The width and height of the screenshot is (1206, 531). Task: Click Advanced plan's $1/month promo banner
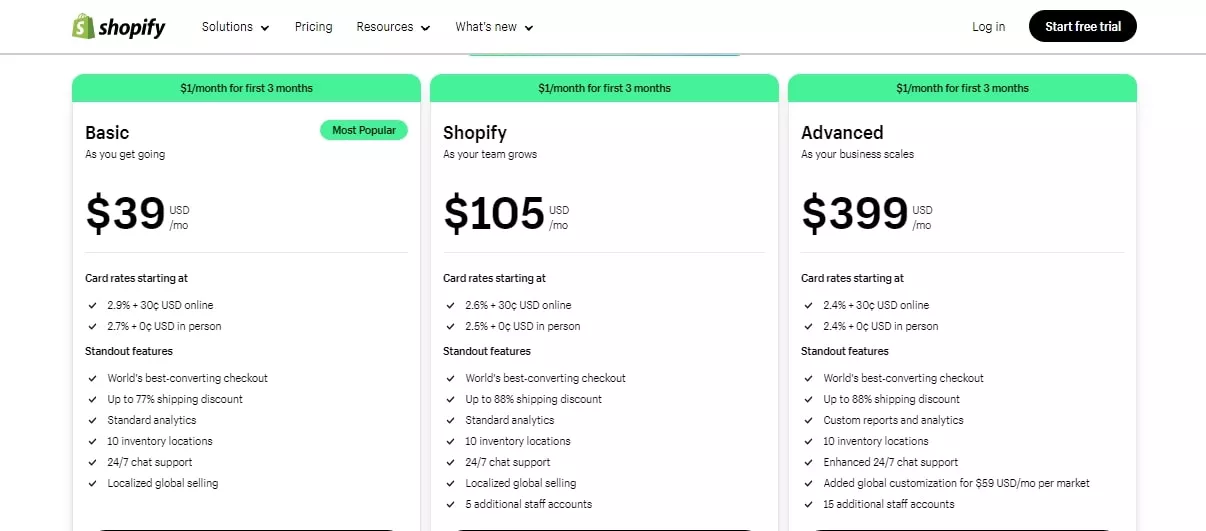(962, 88)
